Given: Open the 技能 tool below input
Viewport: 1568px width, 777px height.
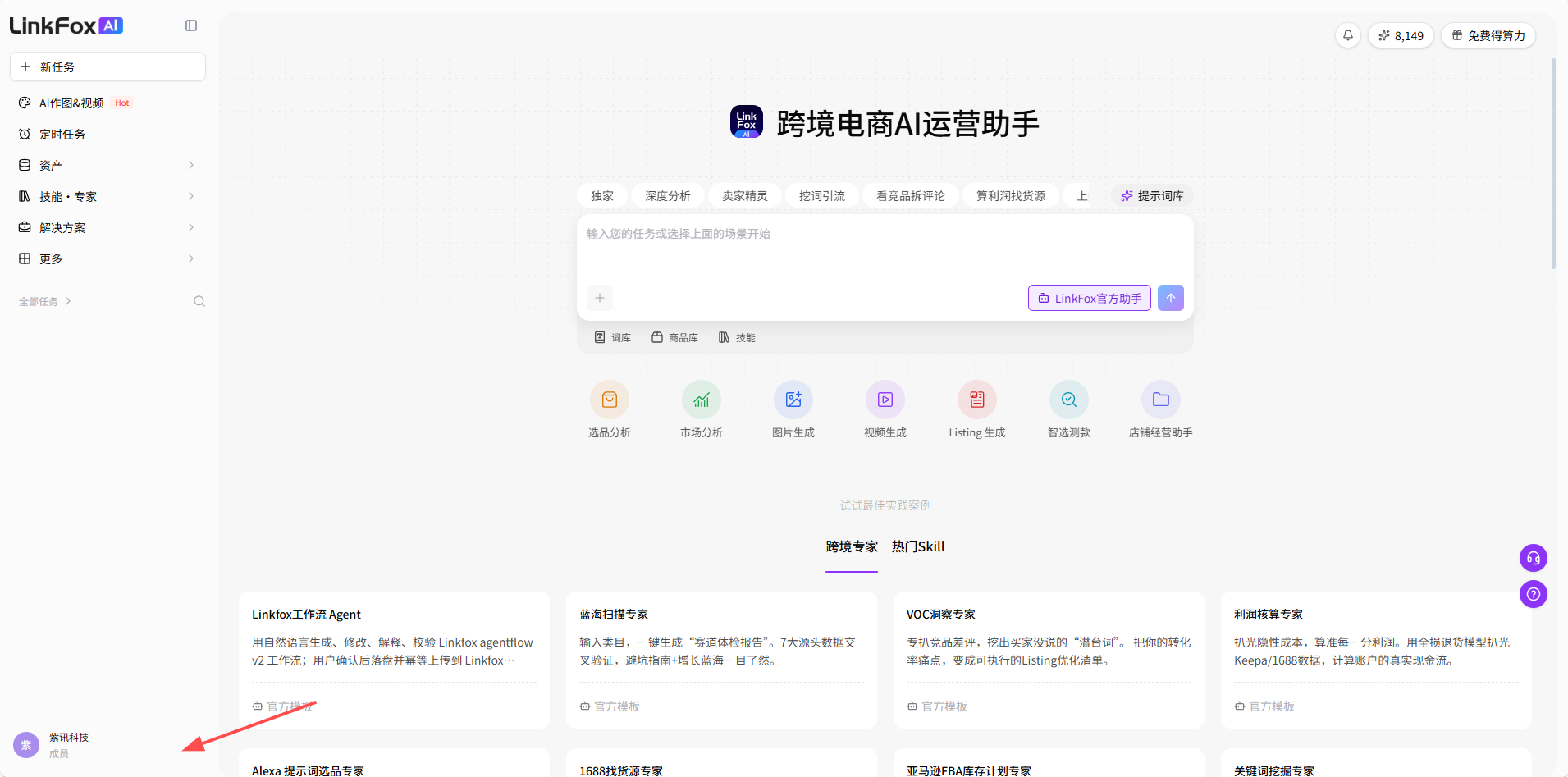Looking at the screenshot, I should click(737, 337).
